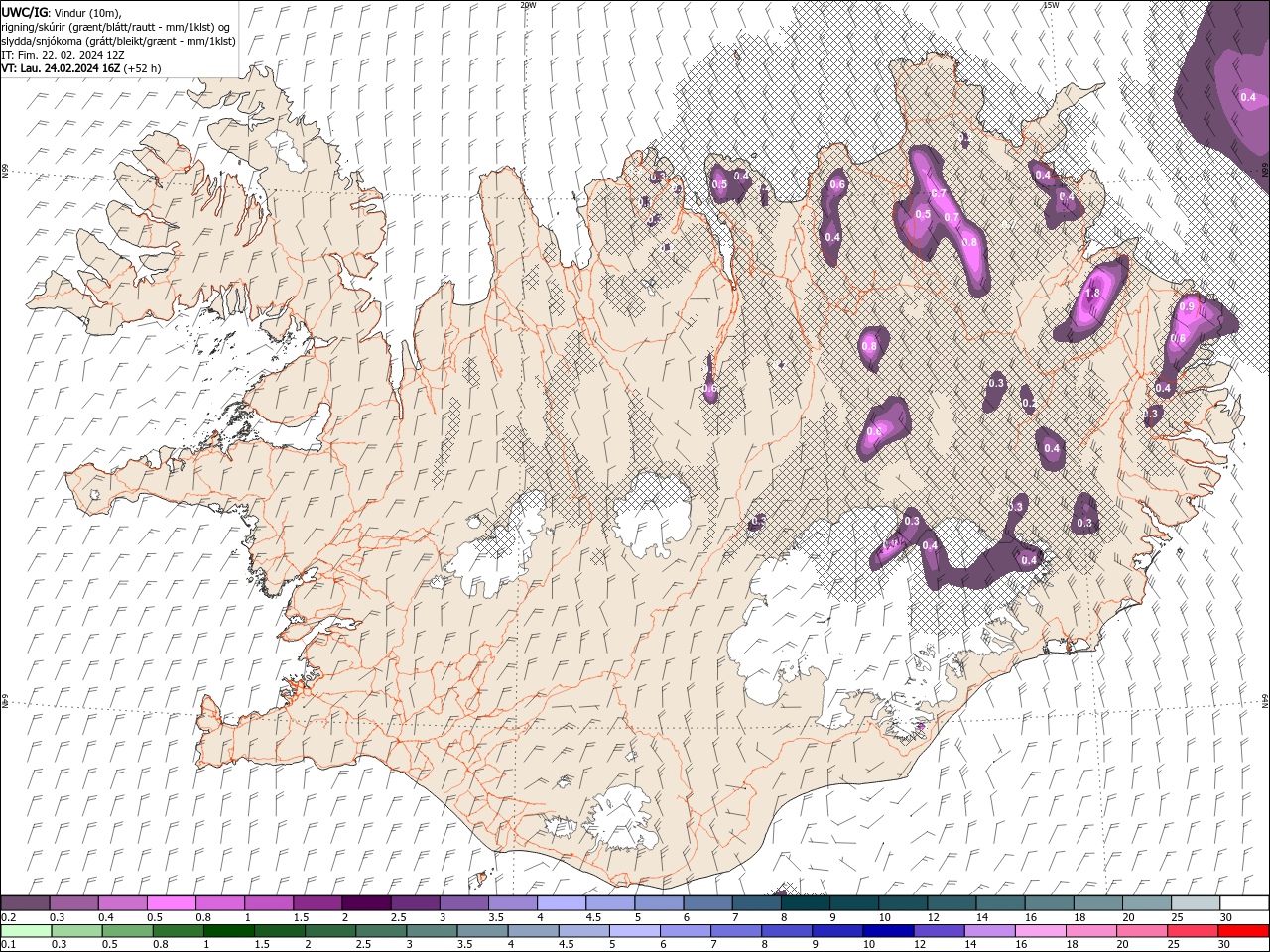
Task: Click the dark blue 10 rain legend swatch
Action: [x=887, y=931]
